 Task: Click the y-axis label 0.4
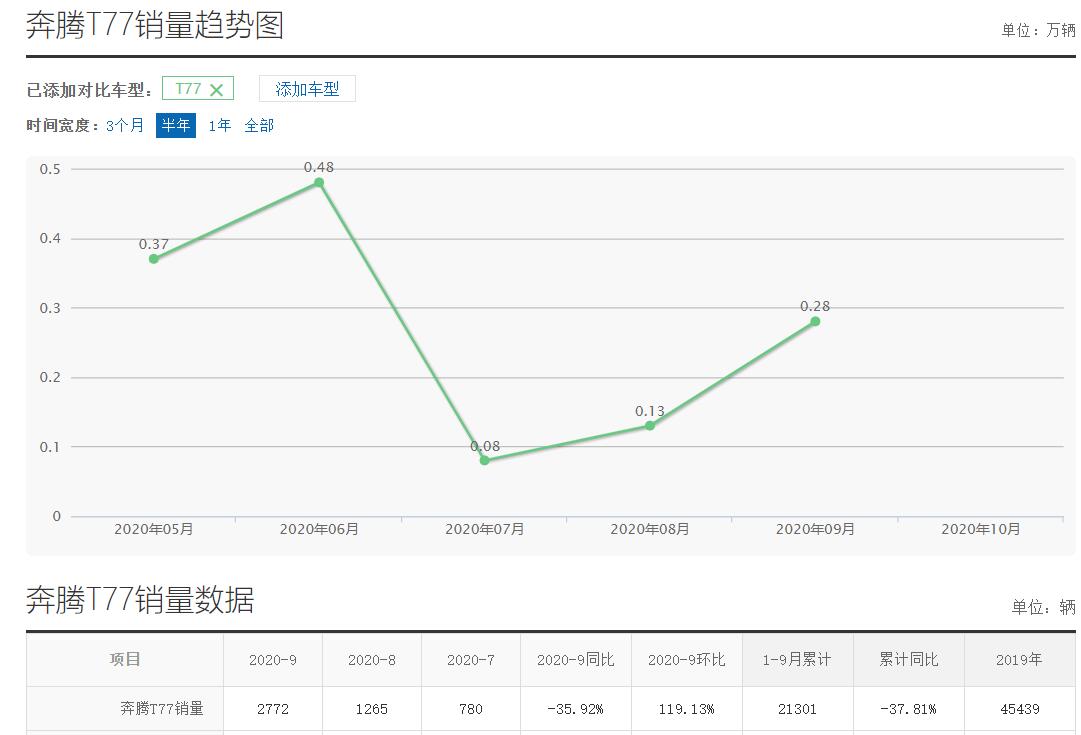pyautogui.click(x=50, y=239)
